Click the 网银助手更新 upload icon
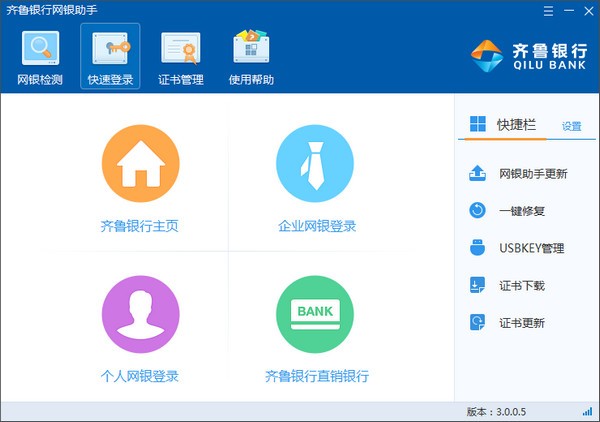Image resolution: width=600 pixels, height=422 pixels. pos(477,173)
